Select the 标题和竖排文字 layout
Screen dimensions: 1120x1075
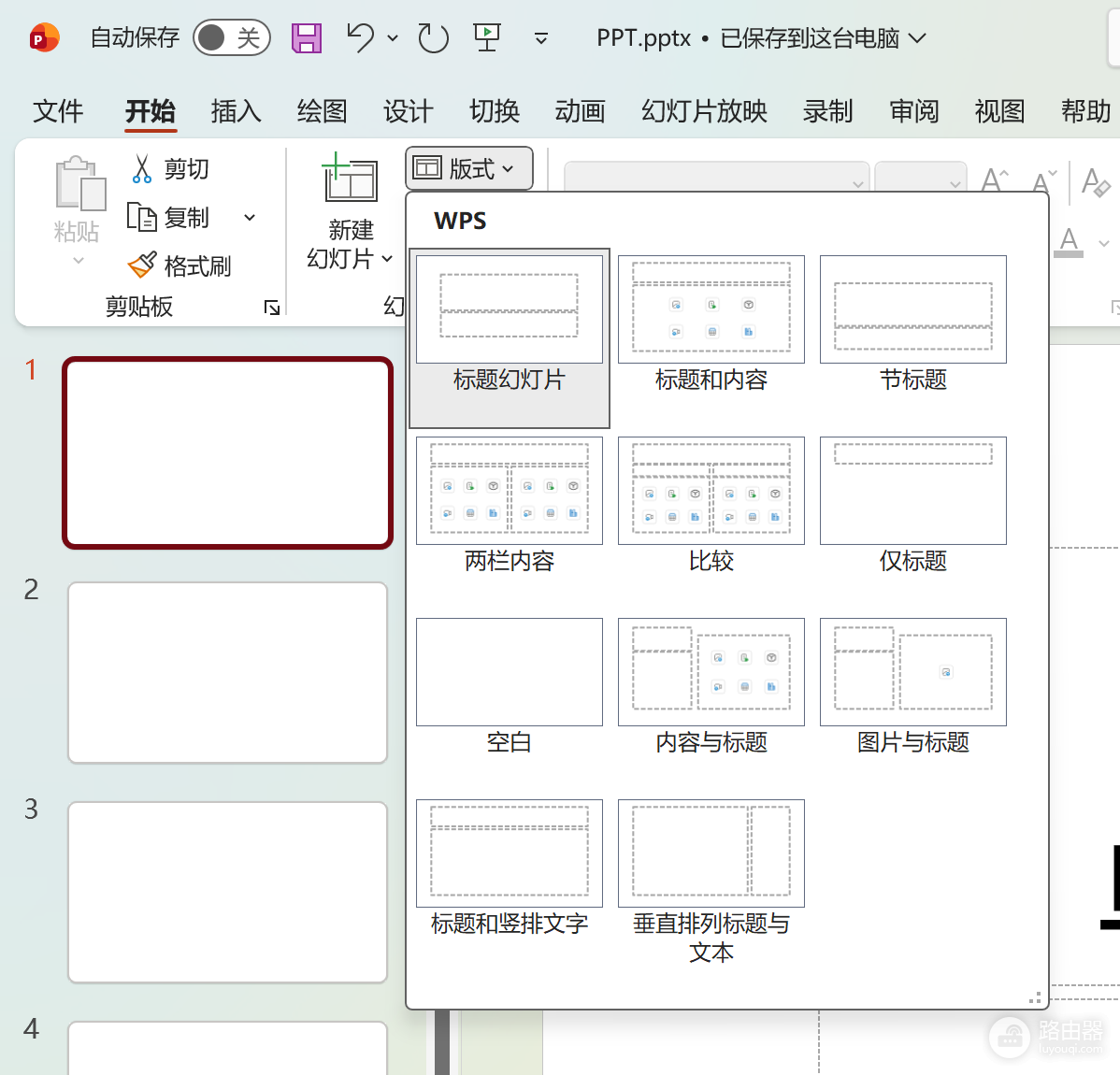click(x=510, y=868)
